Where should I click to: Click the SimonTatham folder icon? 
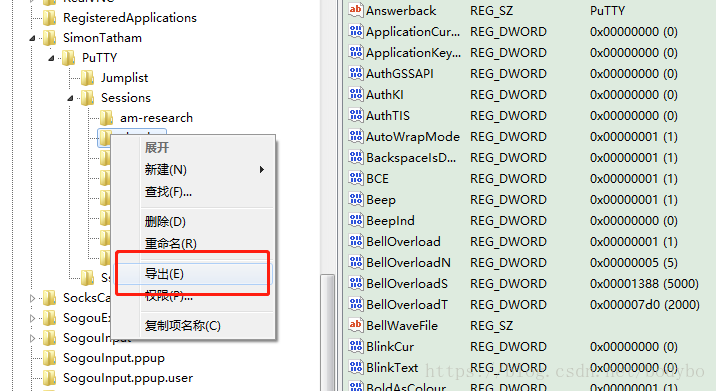(x=49, y=38)
